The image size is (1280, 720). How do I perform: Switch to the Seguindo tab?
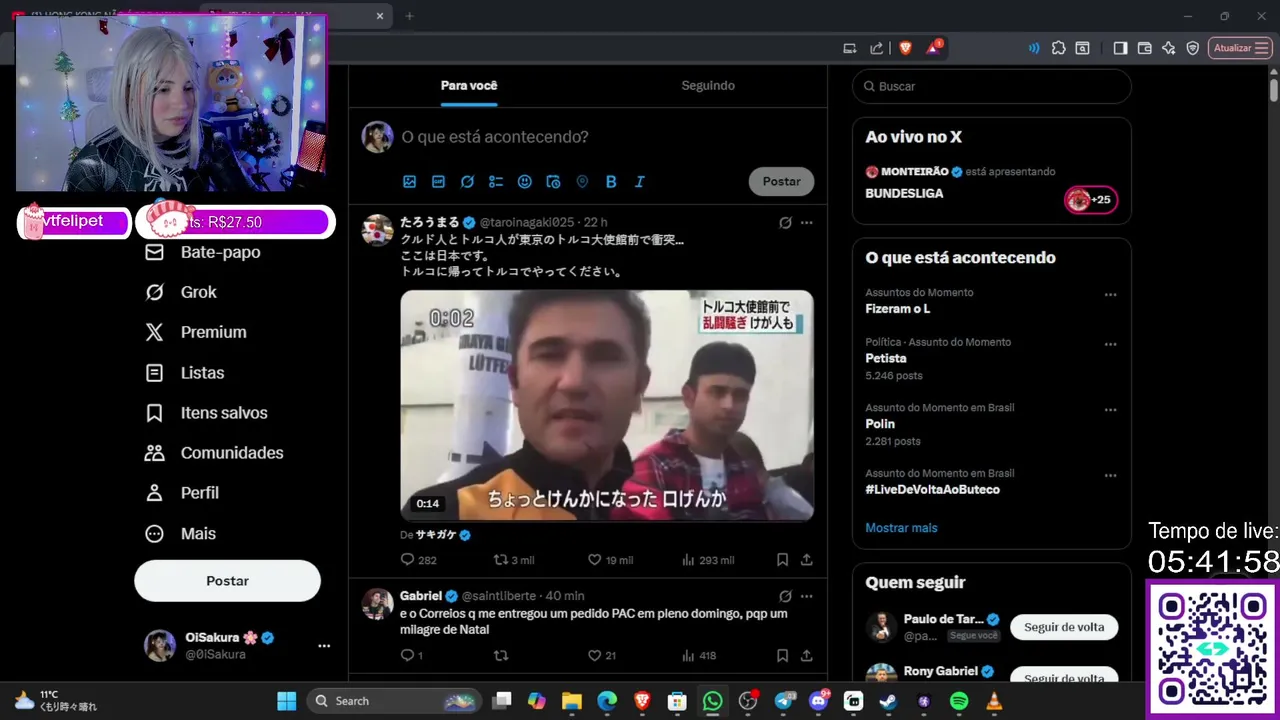pos(708,85)
